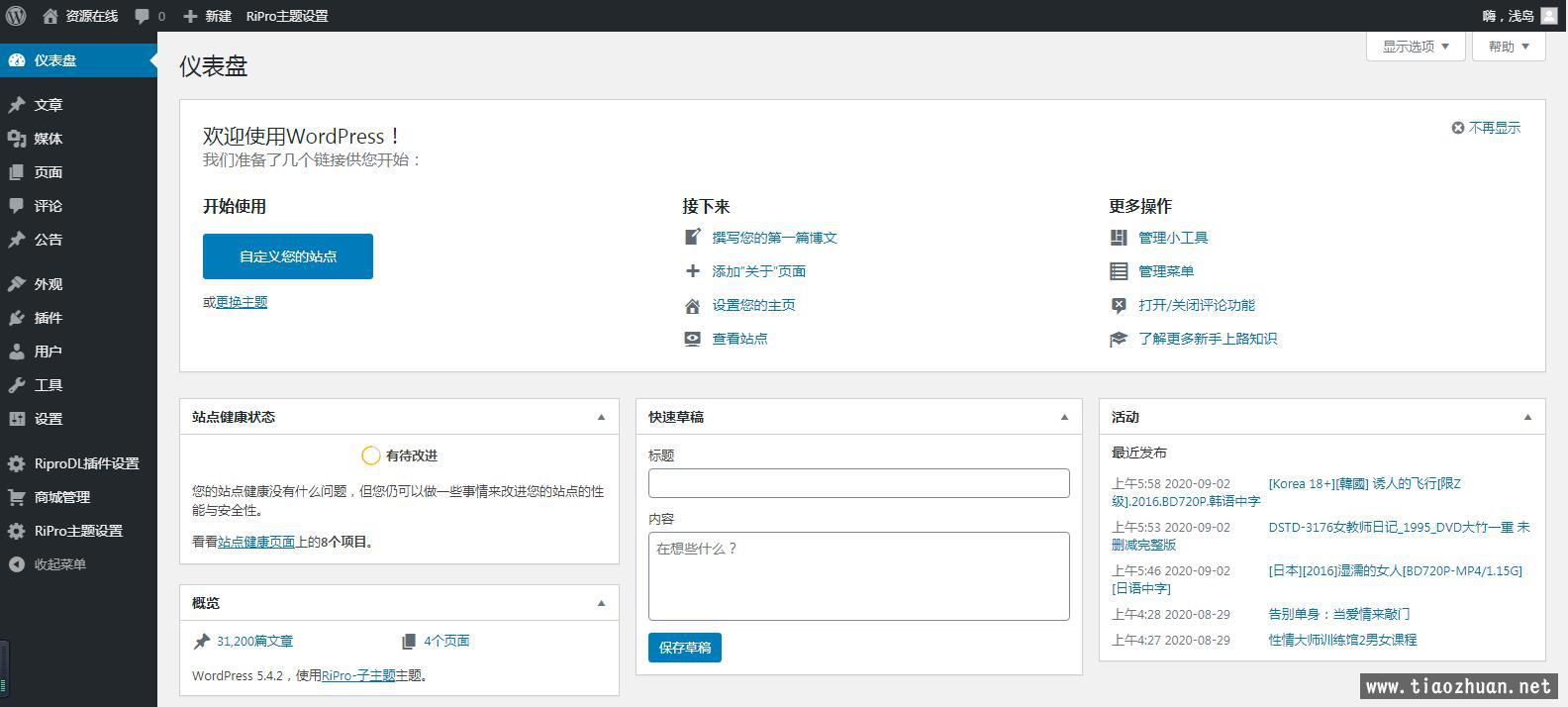The height and width of the screenshot is (707, 1568).
Task: Click the 设置 settings icon in sidebar
Action: [x=17, y=419]
